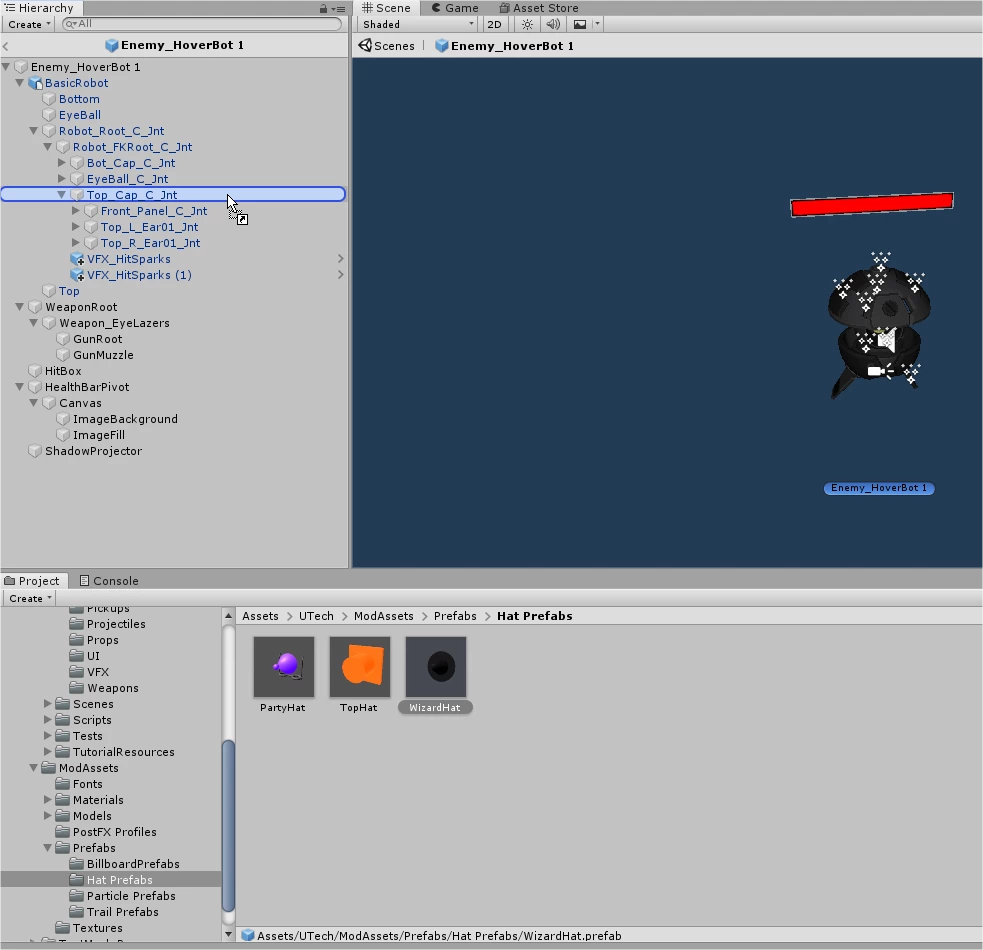
Task: Open the Project Create dropdown
Action: (x=30, y=598)
